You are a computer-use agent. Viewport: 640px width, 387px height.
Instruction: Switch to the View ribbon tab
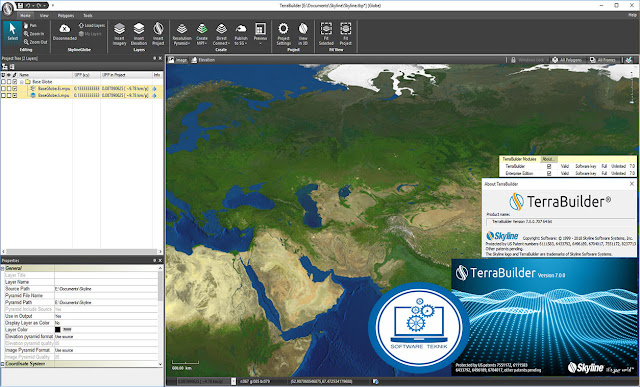pos(44,16)
